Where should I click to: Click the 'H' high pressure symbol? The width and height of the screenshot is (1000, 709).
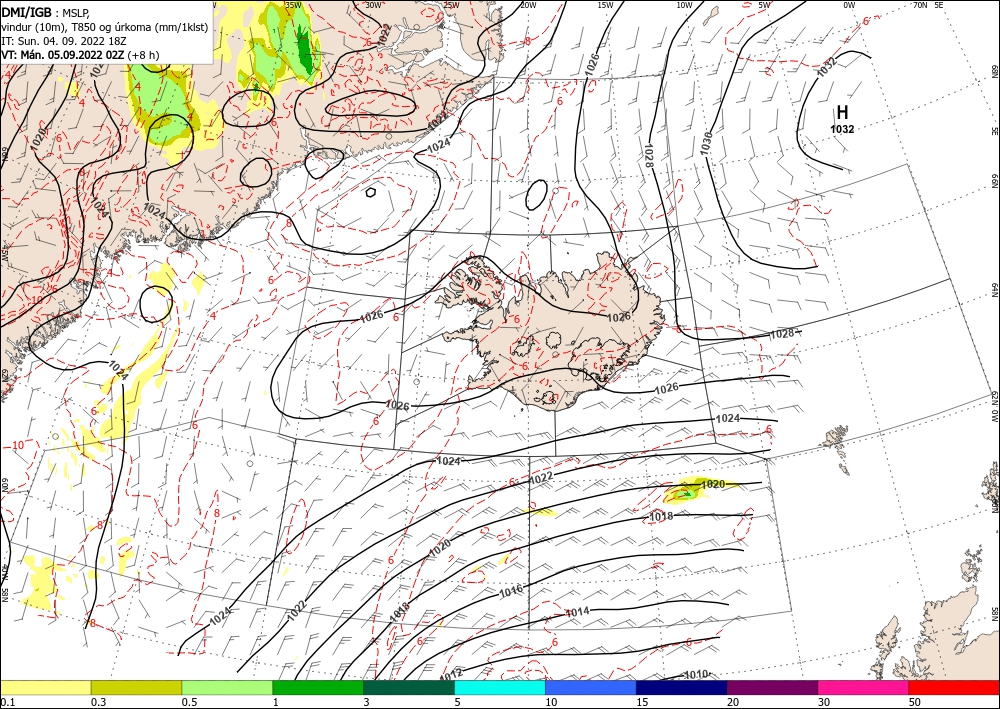pyautogui.click(x=842, y=112)
